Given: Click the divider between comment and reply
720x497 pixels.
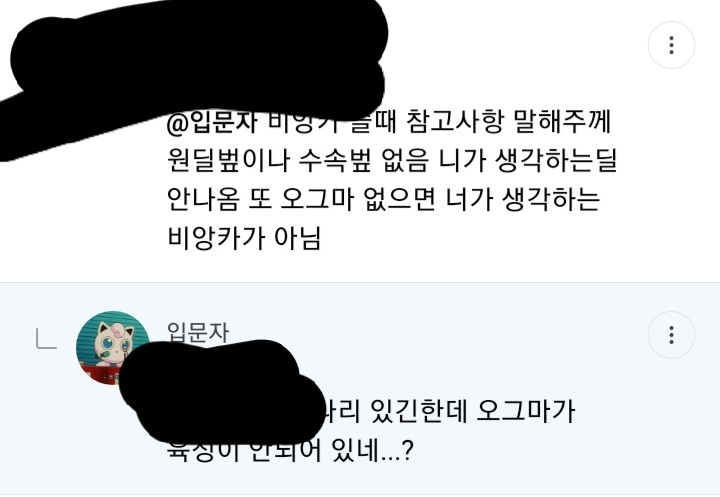Looking at the screenshot, I should tap(360, 282).
